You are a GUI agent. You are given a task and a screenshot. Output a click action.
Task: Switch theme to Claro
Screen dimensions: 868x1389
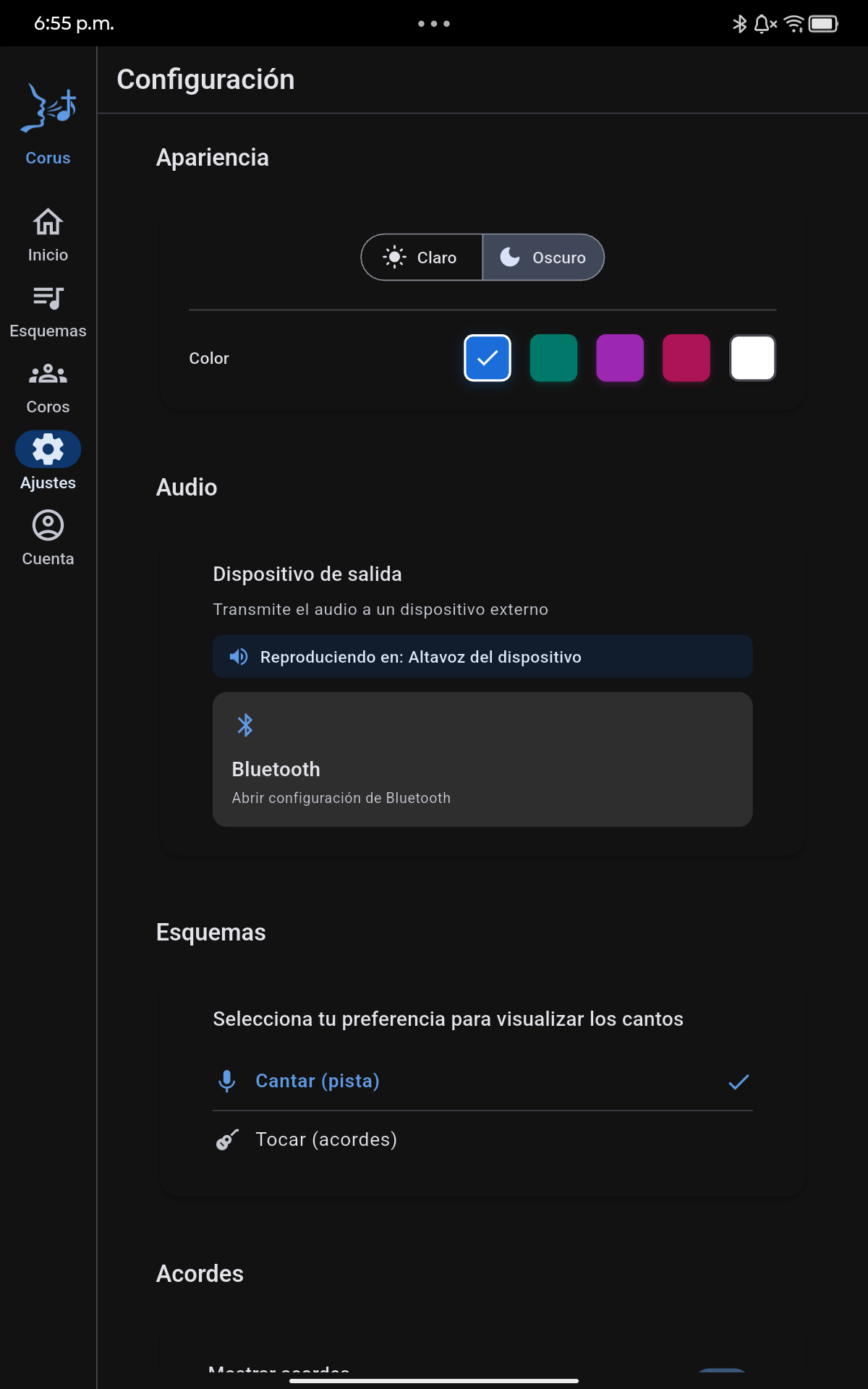click(422, 257)
